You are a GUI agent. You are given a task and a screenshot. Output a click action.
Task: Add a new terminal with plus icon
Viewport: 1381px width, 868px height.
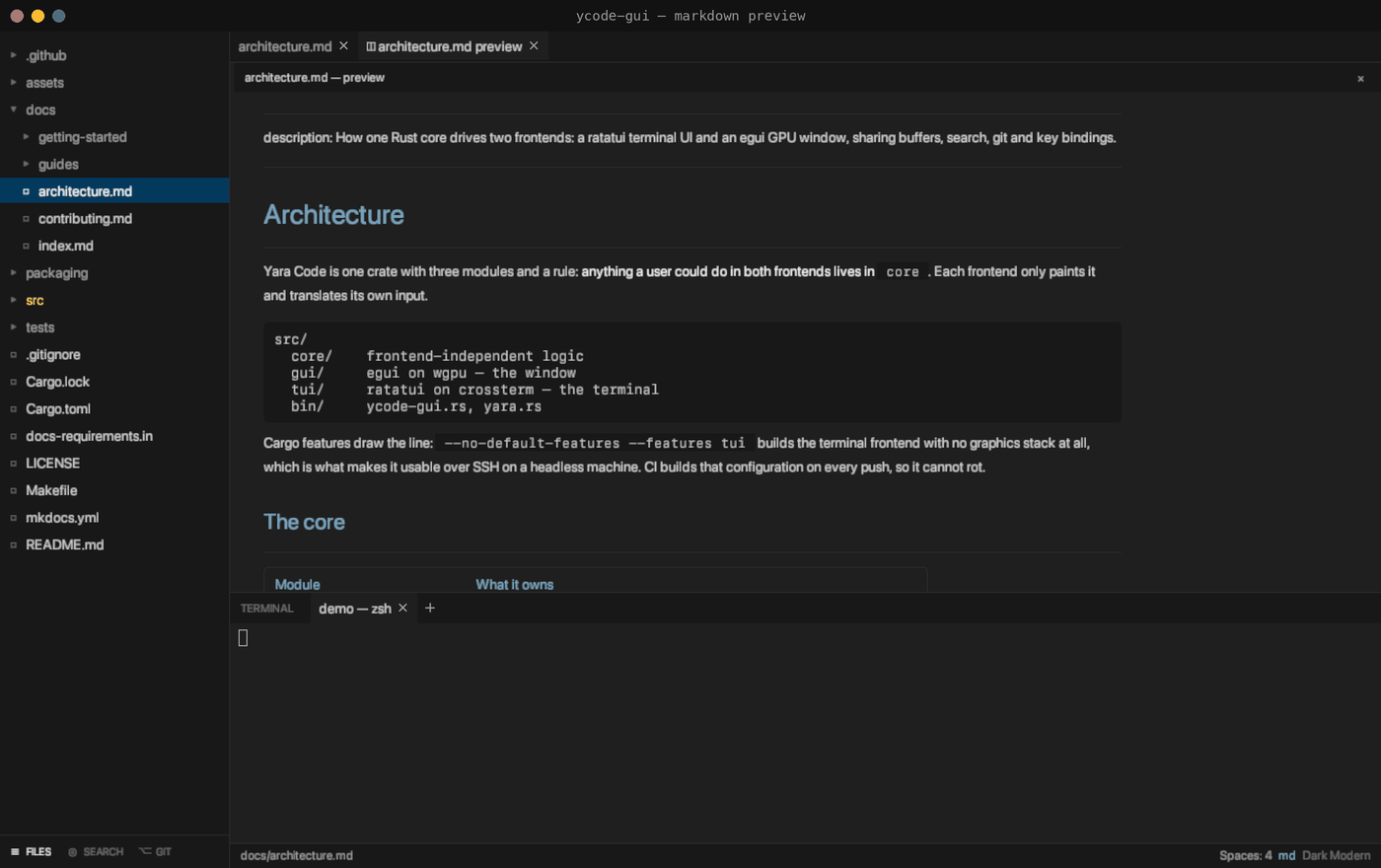429,608
